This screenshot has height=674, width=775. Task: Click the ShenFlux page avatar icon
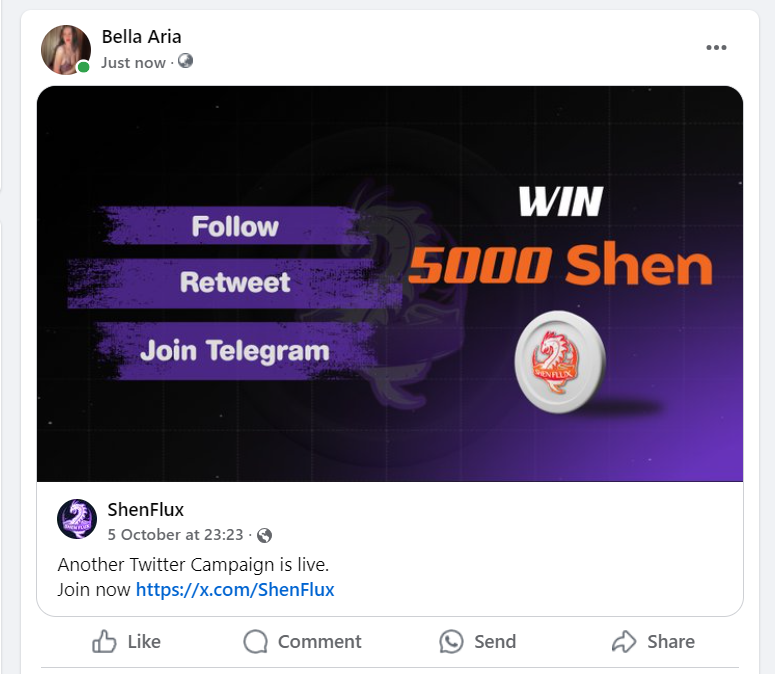point(77,519)
